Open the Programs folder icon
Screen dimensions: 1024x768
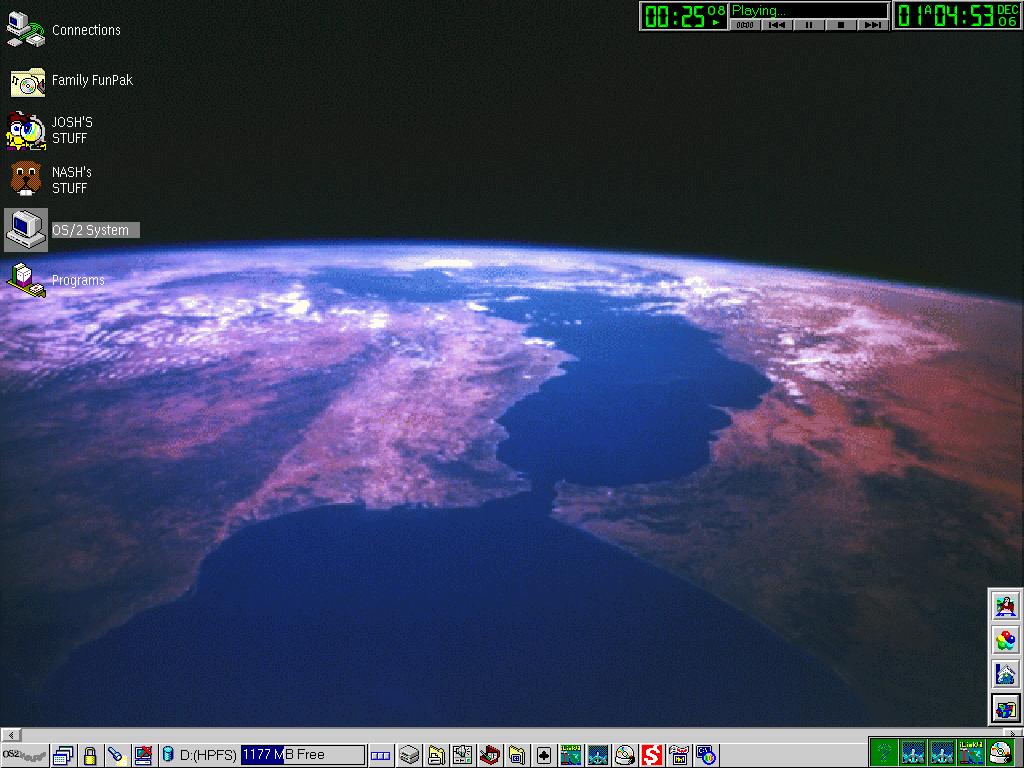pos(26,280)
